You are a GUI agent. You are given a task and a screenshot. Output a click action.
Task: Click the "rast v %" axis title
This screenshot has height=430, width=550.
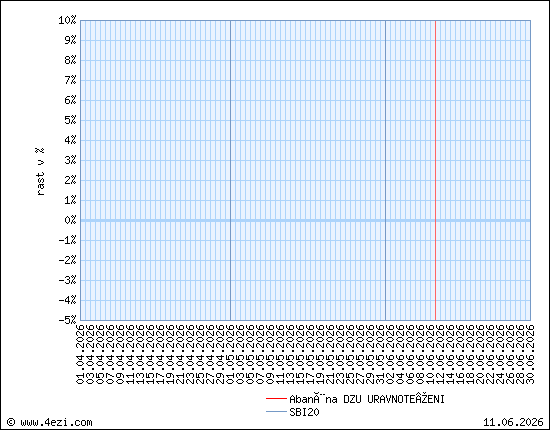(40, 171)
